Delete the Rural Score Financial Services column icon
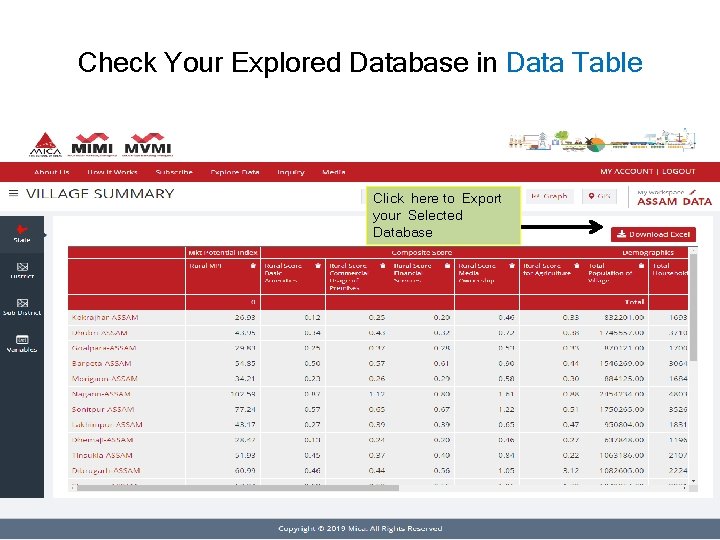Viewport: 720px width, 540px height. pyautogui.click(x=447, y=266)
